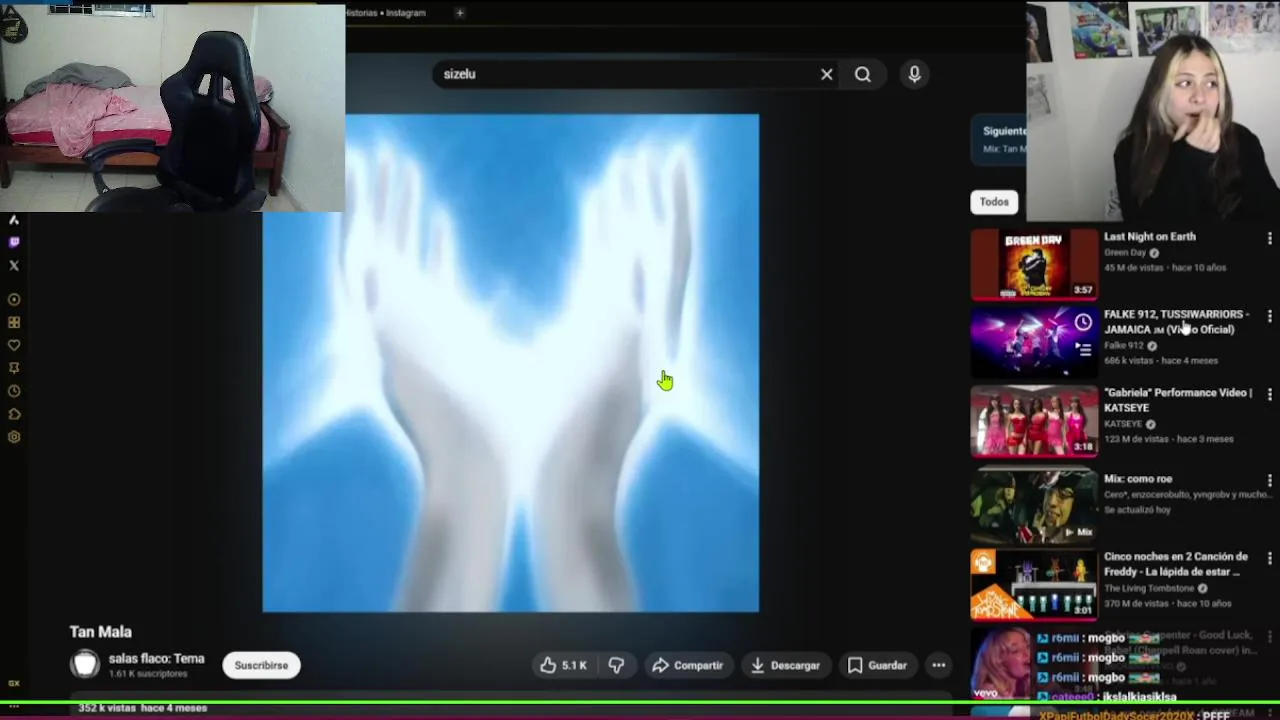Open the Mix: como roe thumbnail
The image size is (1280, 720).
pos(1034,506)
